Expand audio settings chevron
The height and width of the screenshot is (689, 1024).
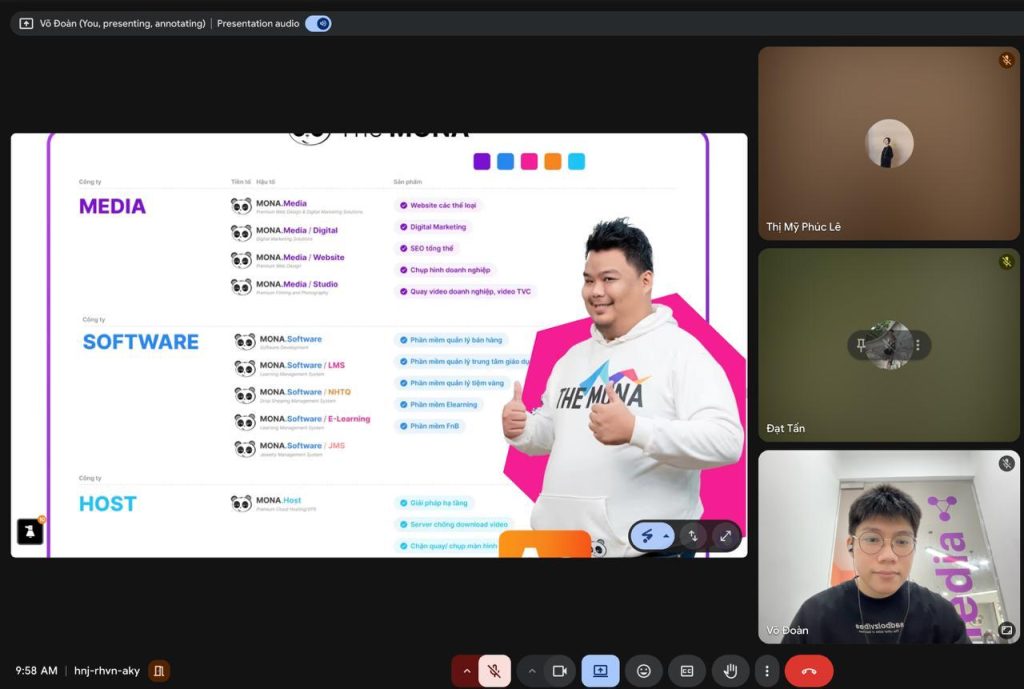[x=466, y=671]
